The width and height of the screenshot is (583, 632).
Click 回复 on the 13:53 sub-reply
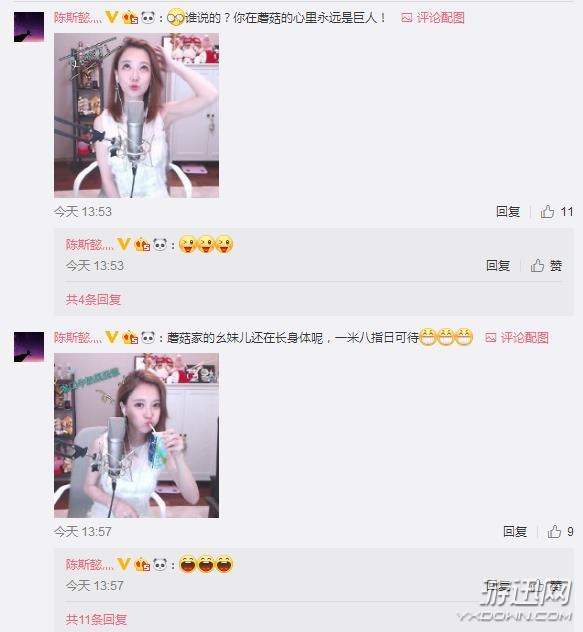pos(498,265)
